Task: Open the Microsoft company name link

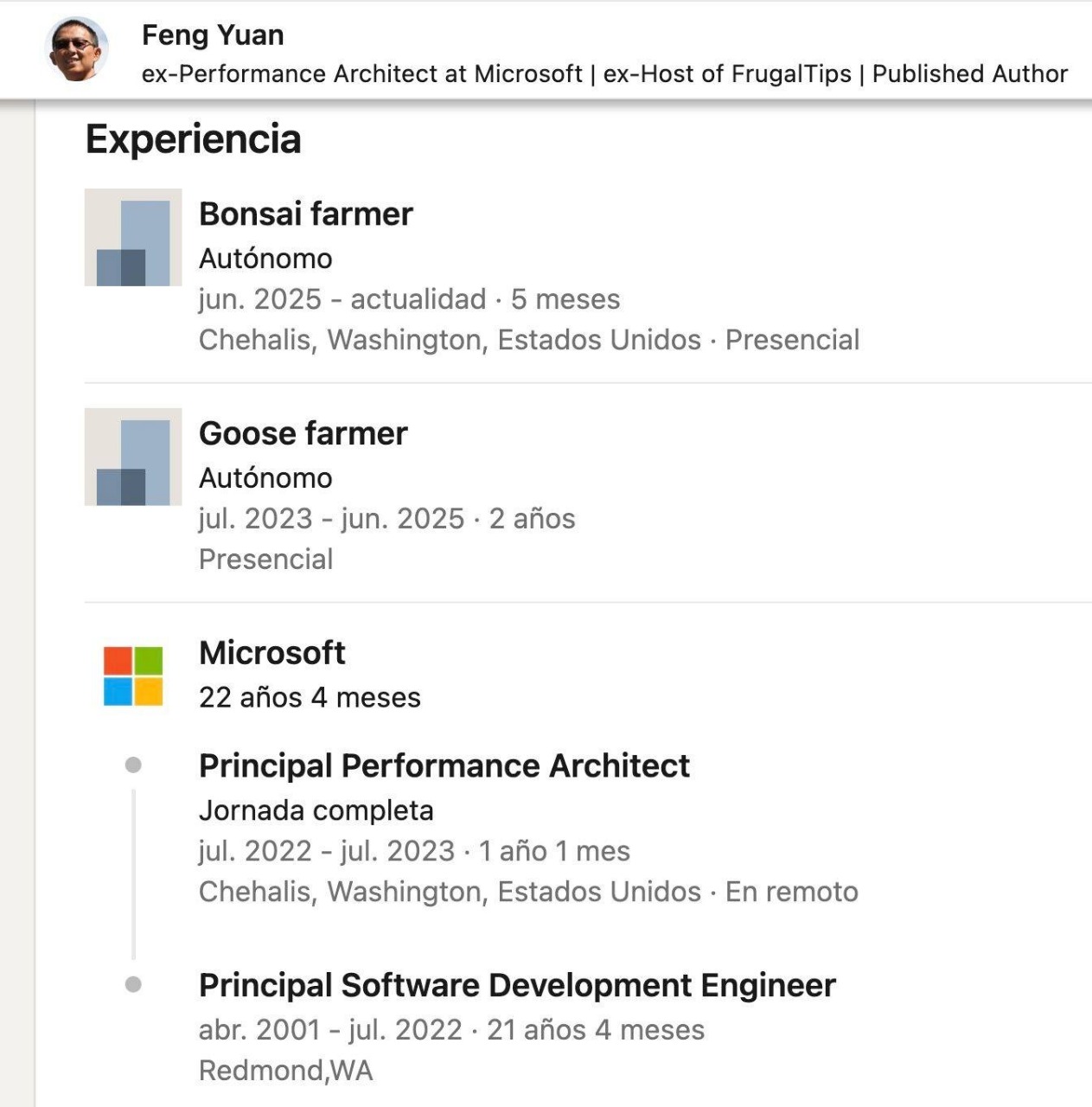Action: click(x=271, y=653)
